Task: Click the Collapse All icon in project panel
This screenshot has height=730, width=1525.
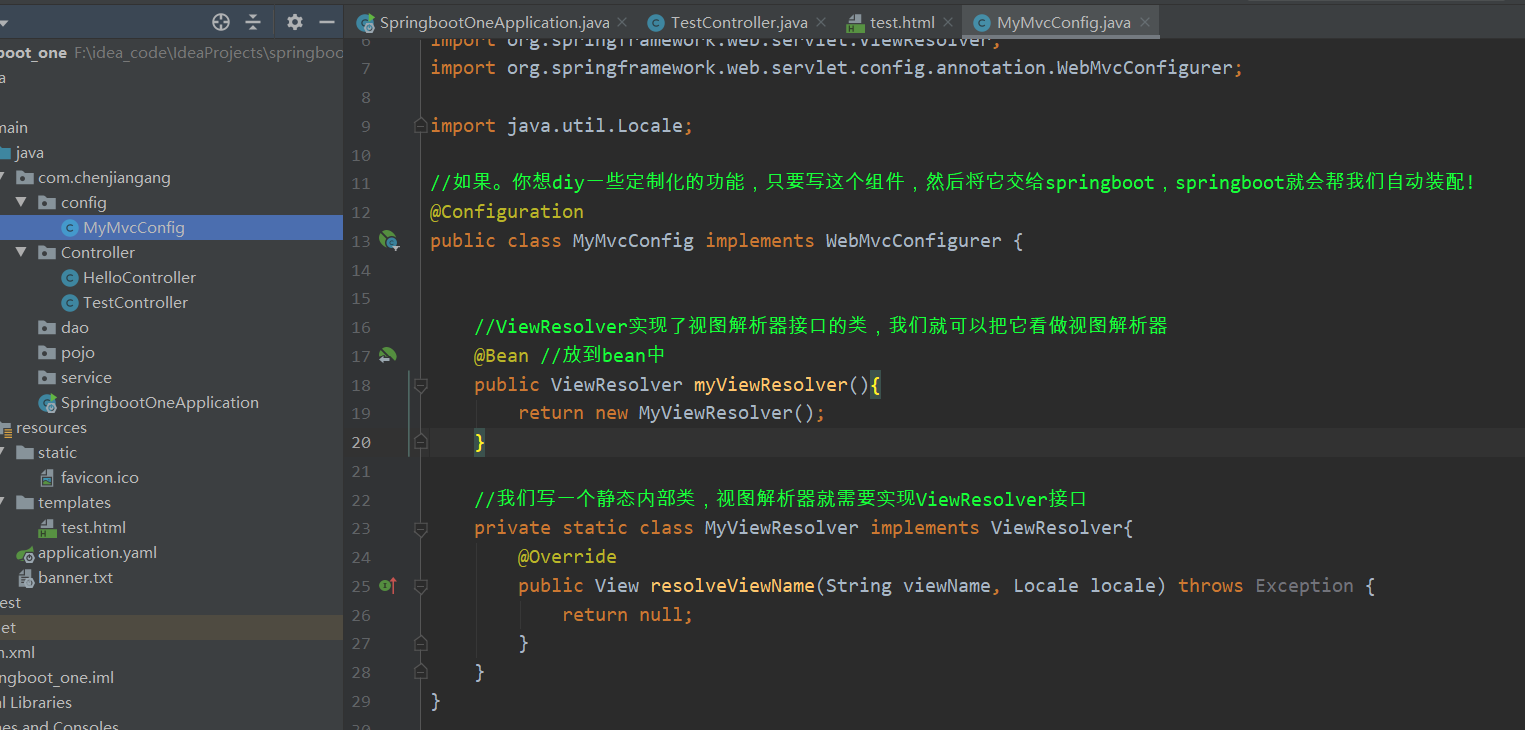Action: click(253, 21)
